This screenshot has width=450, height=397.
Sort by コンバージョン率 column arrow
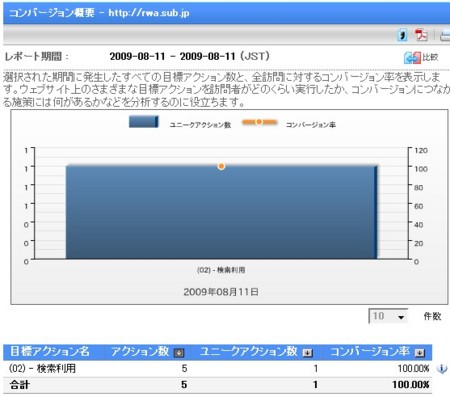coord(420,352)
